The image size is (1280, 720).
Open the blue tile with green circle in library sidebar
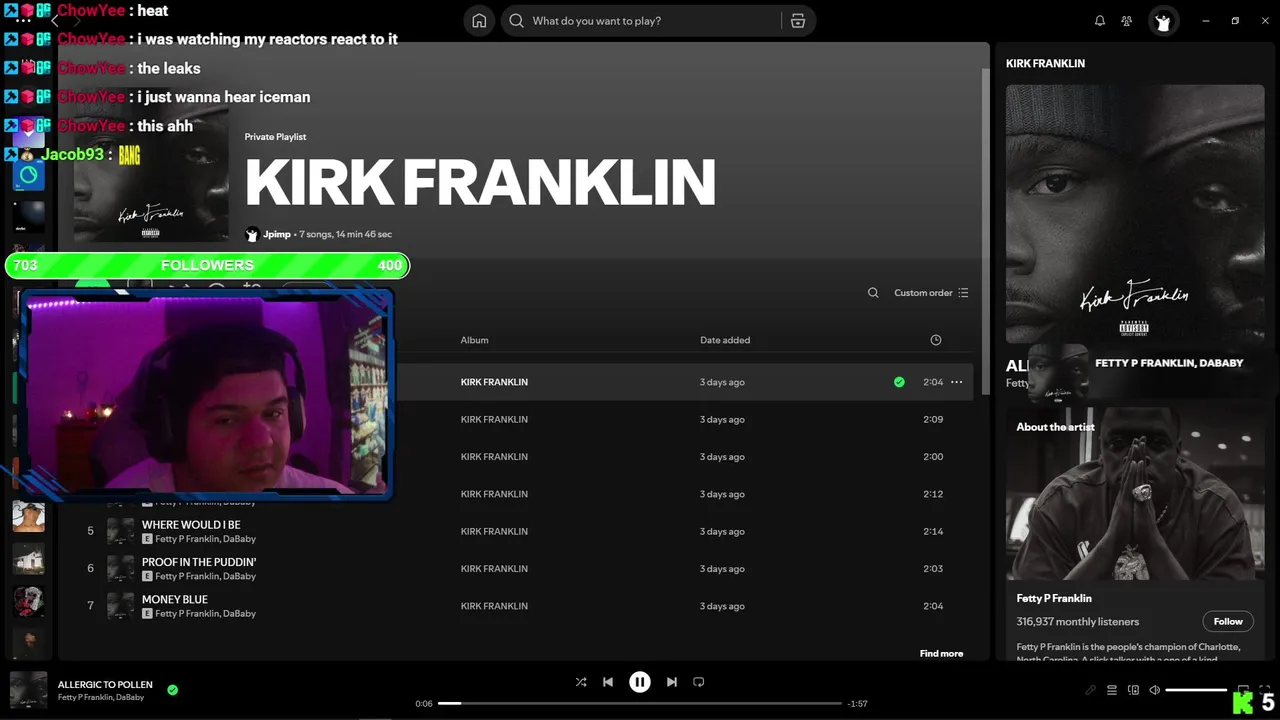pyautogui.click(x=28, y=175)
